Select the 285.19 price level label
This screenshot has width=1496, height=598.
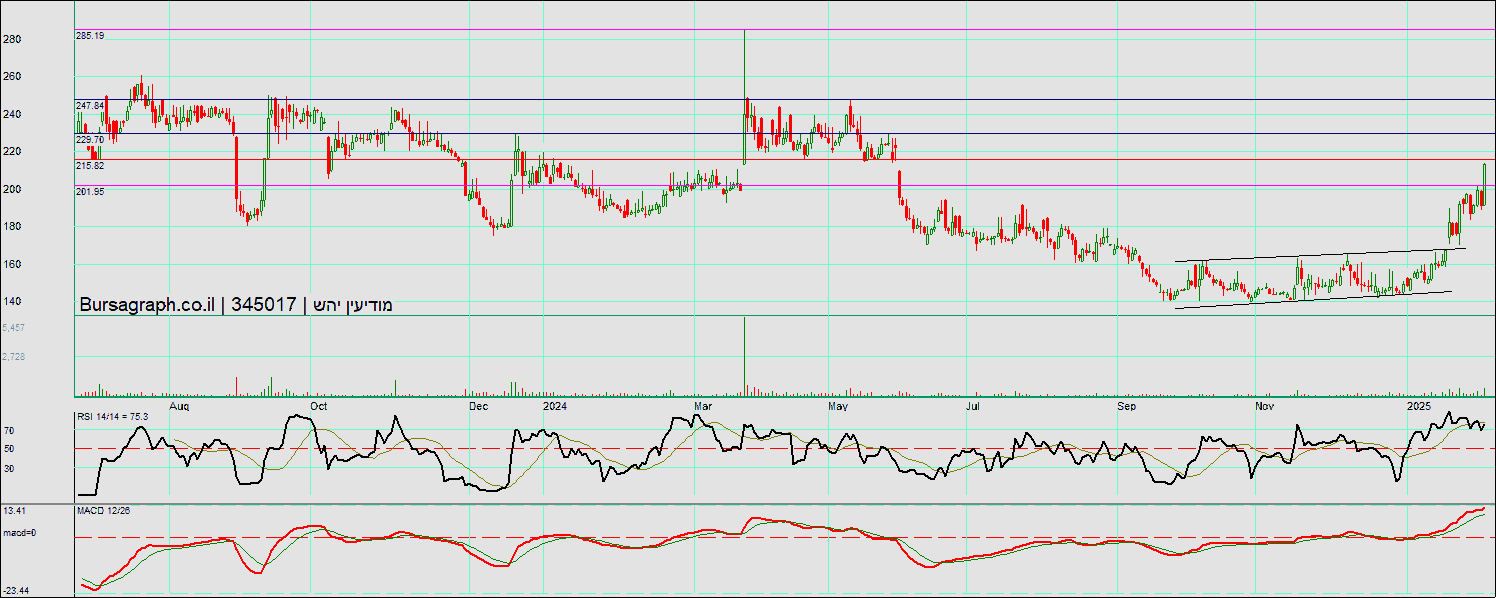pos(90,35)
